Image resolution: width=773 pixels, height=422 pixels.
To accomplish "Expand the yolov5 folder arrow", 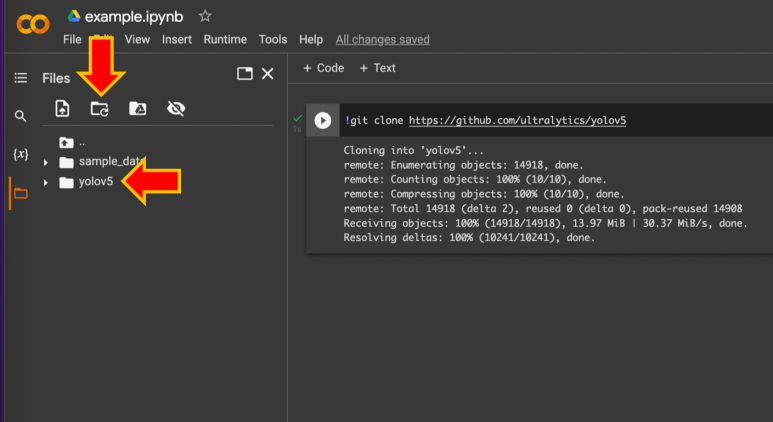I will [x=46, y=182].
